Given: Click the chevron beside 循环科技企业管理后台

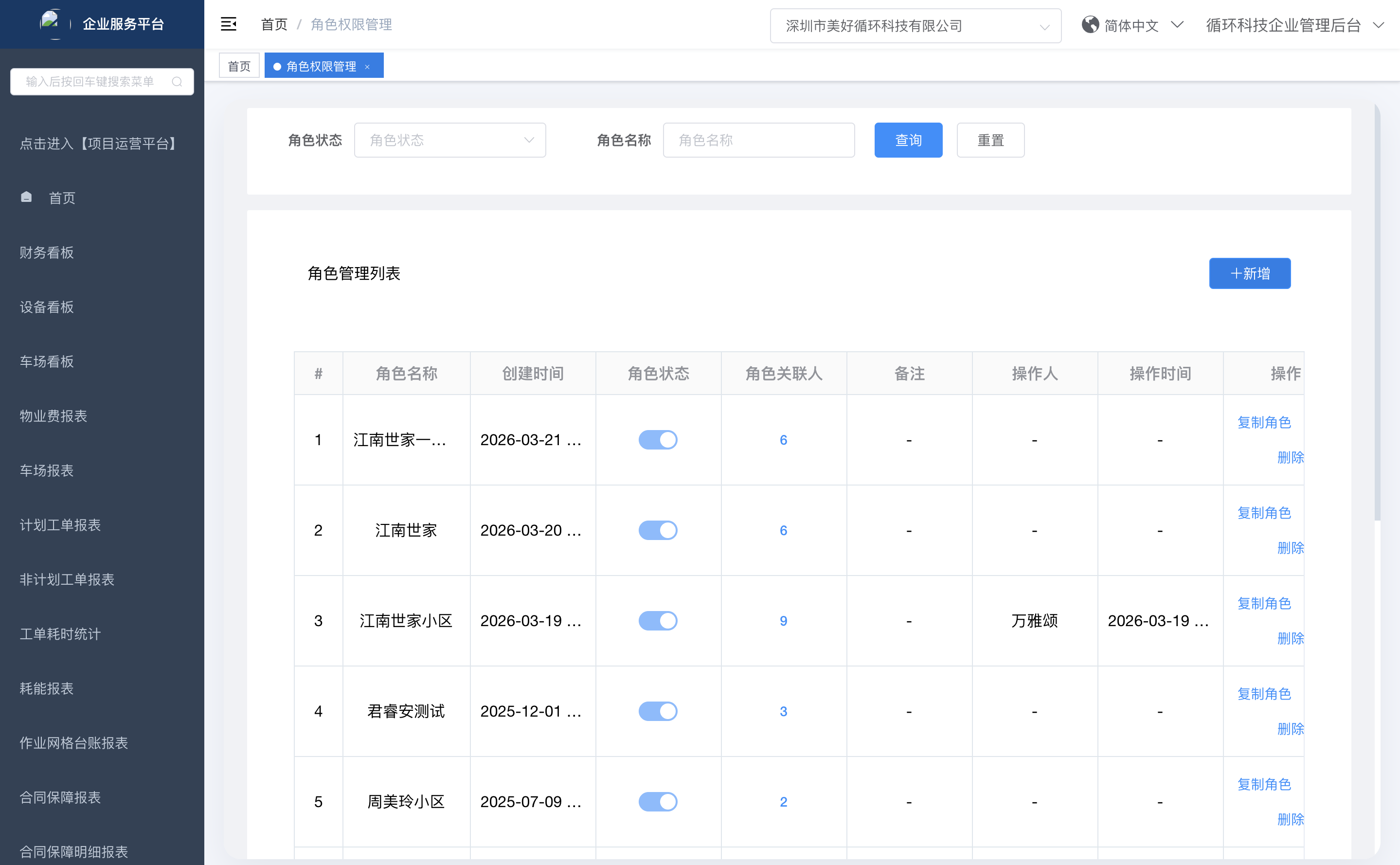Looking at the screenshot, I should [x=1379, y=25].
